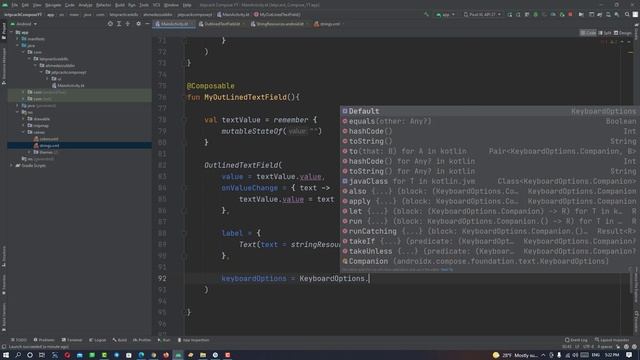Select the Default completion suggestion

[490, 111]
